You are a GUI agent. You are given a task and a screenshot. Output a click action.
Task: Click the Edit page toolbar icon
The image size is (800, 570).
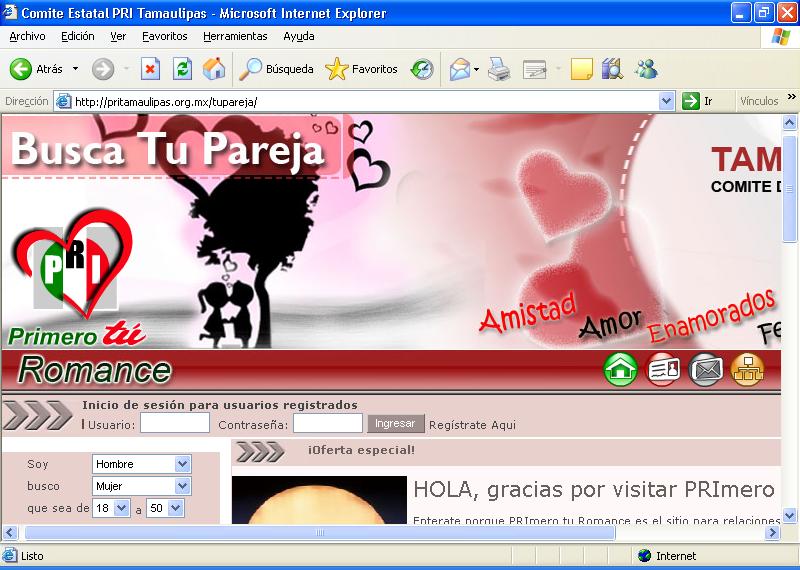pyautogui.click(x=535, y=69)
